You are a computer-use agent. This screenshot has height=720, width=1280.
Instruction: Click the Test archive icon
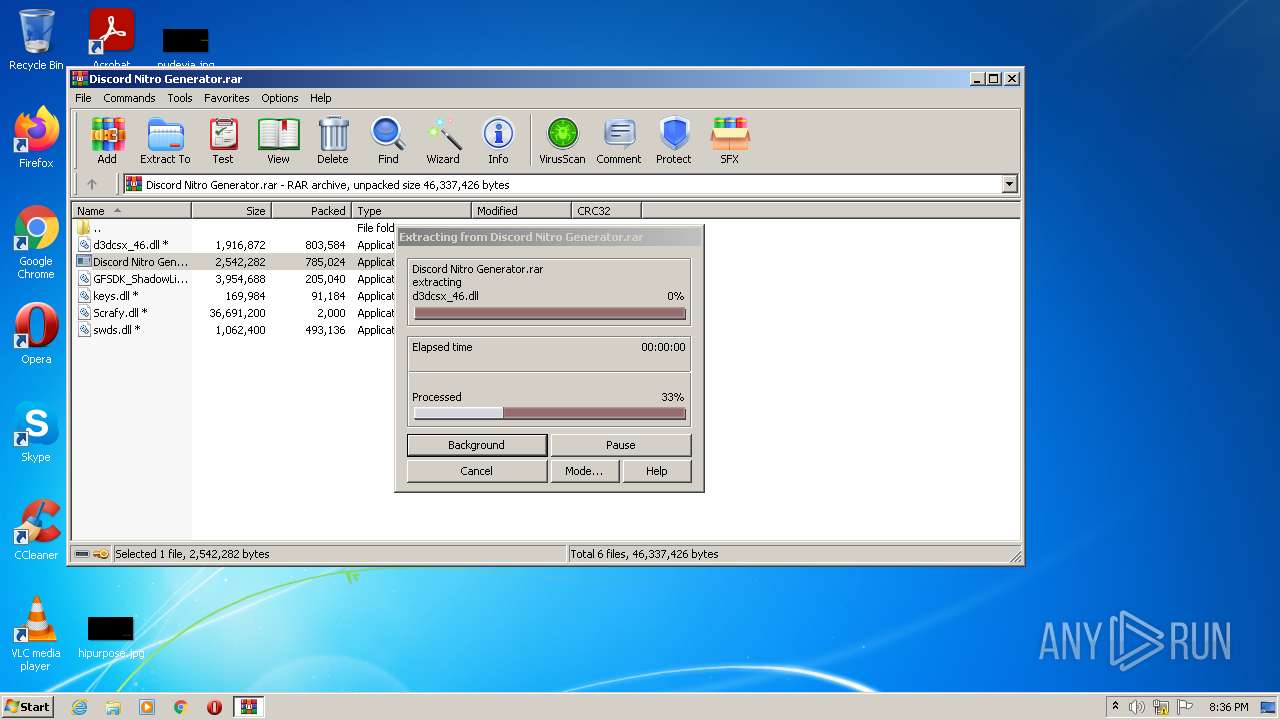(223, 140)
